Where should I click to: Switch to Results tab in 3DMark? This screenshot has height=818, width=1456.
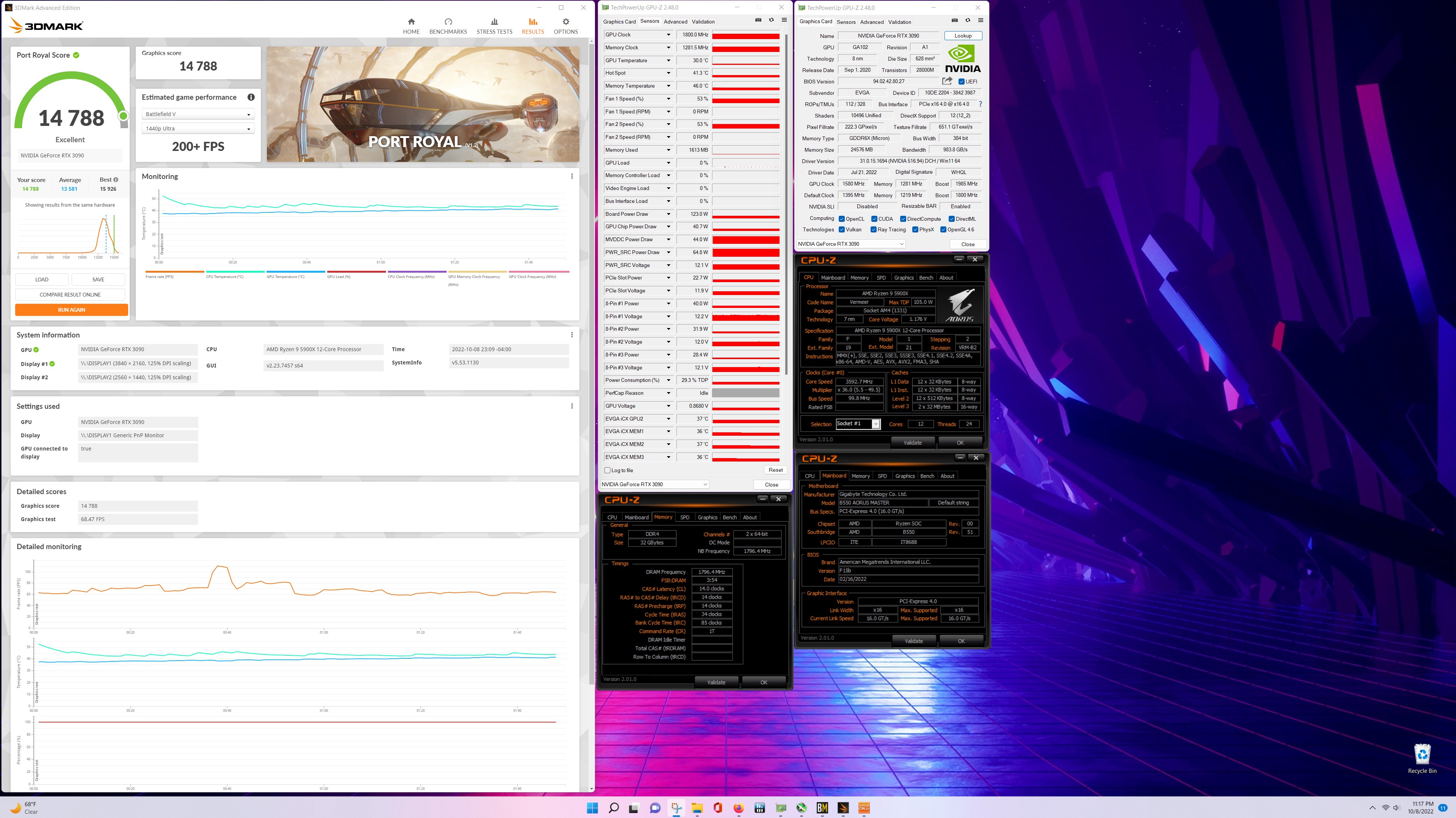tap(533, 25)
